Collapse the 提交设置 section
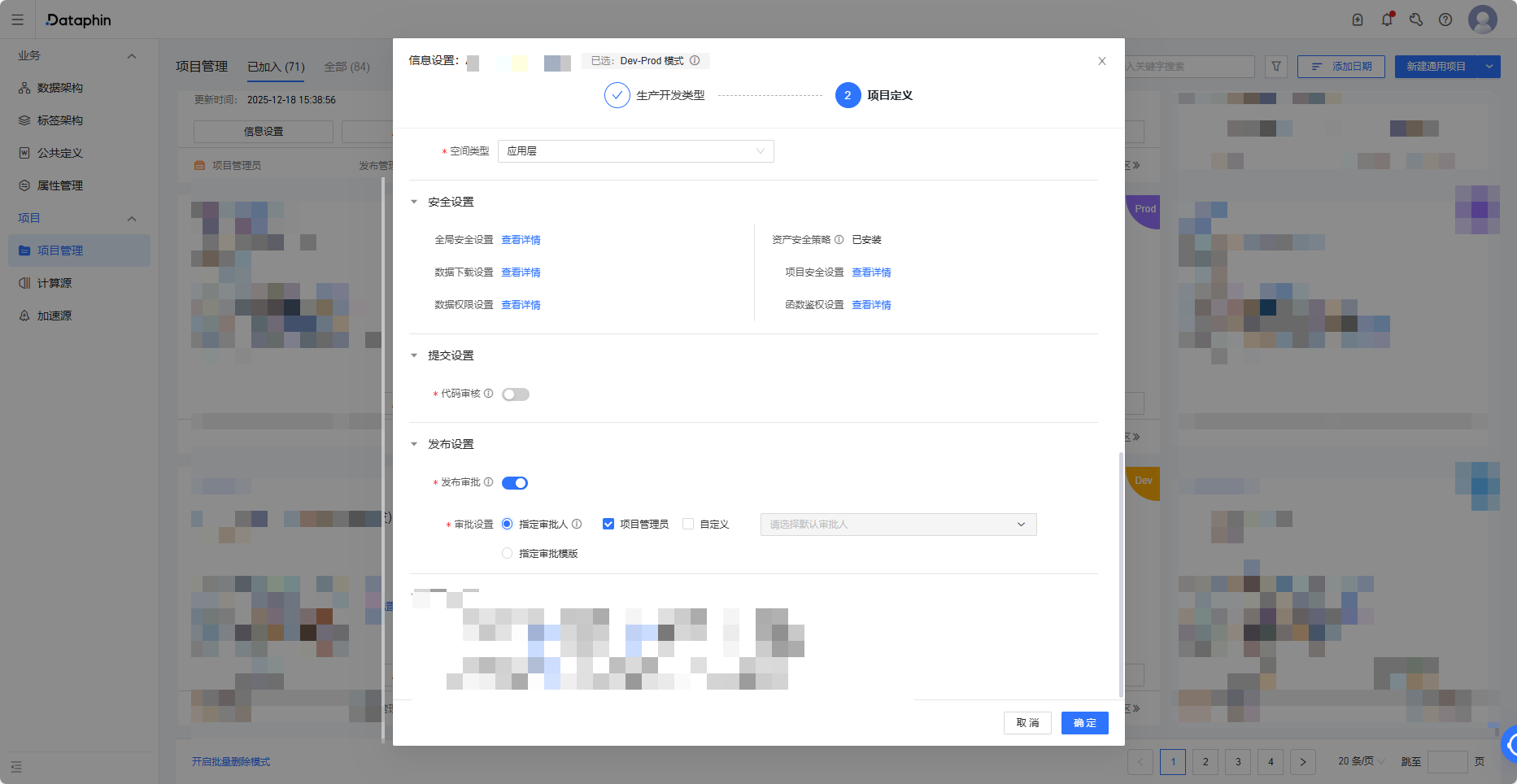The width and height of the screenshot is (1517, 784). click(414, 355)
